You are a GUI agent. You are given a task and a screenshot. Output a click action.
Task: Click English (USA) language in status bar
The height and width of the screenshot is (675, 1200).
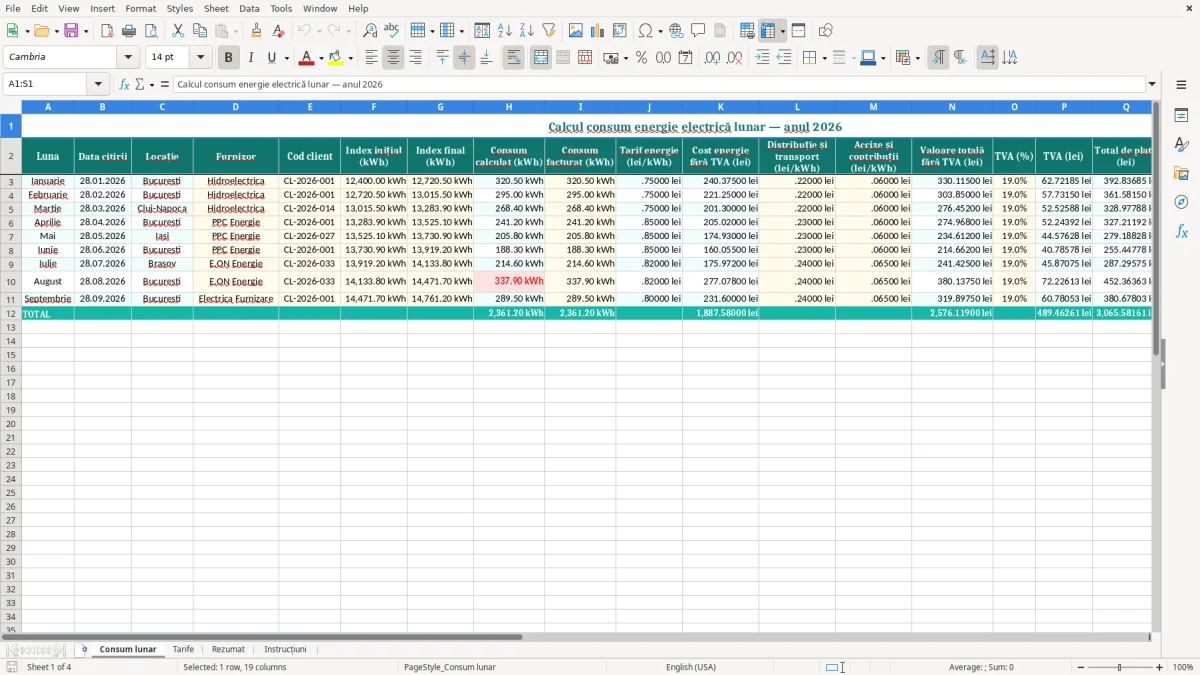691,667
